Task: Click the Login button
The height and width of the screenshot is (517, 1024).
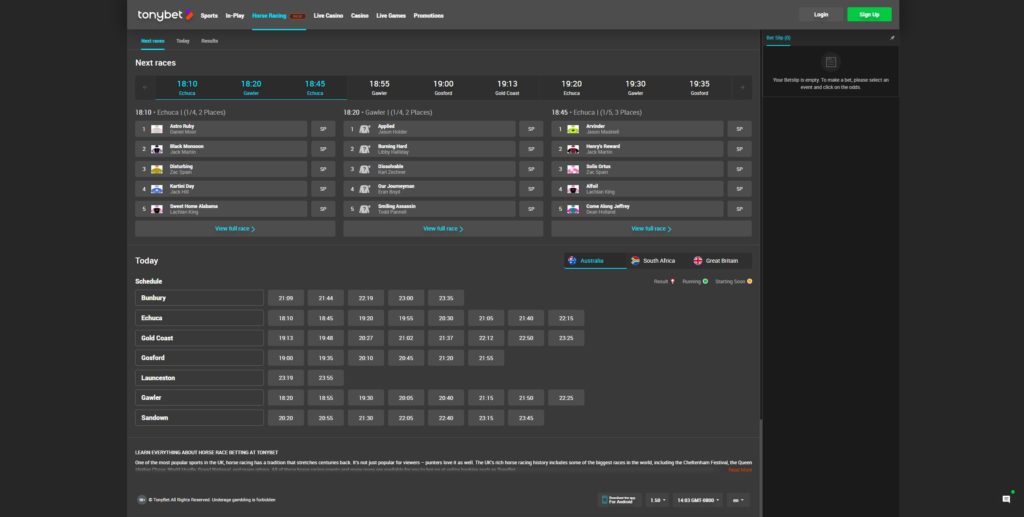Action: [821, 14]
